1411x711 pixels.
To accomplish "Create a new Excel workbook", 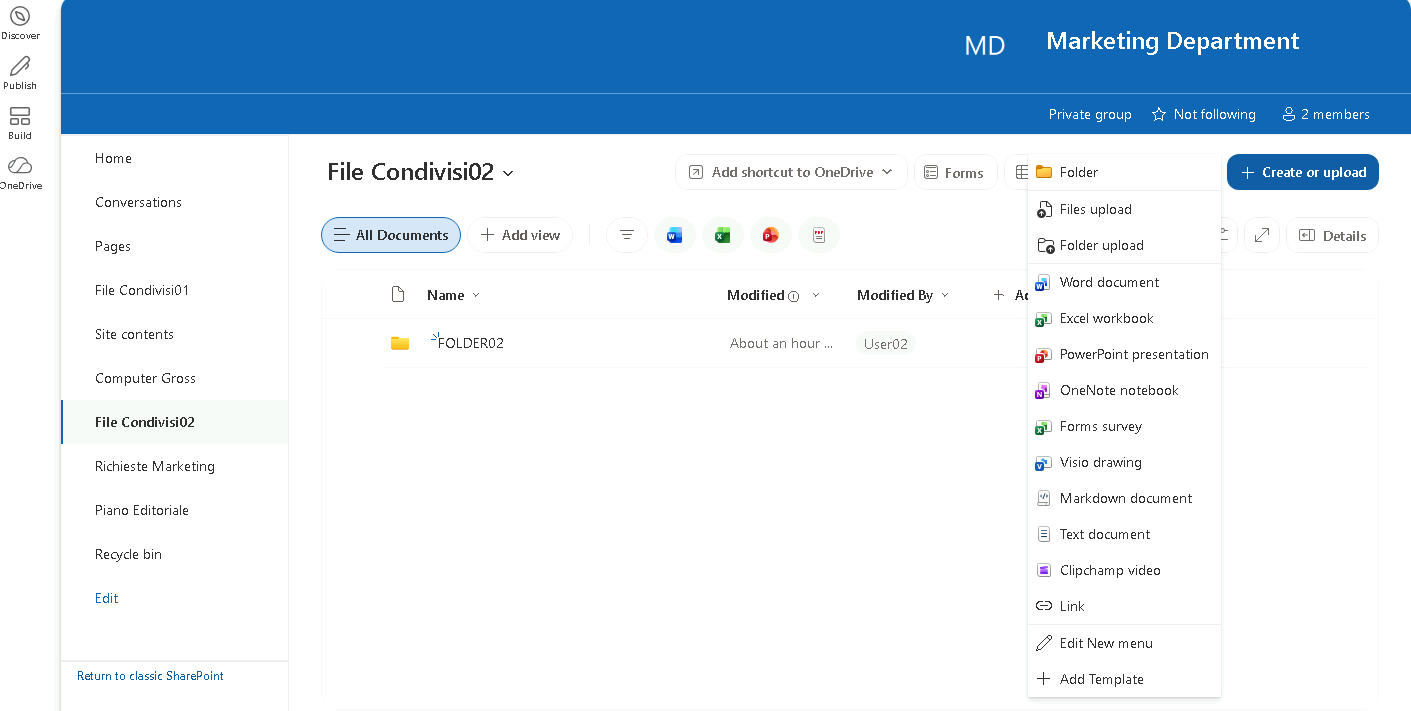I will click(x=1124, y=318).
